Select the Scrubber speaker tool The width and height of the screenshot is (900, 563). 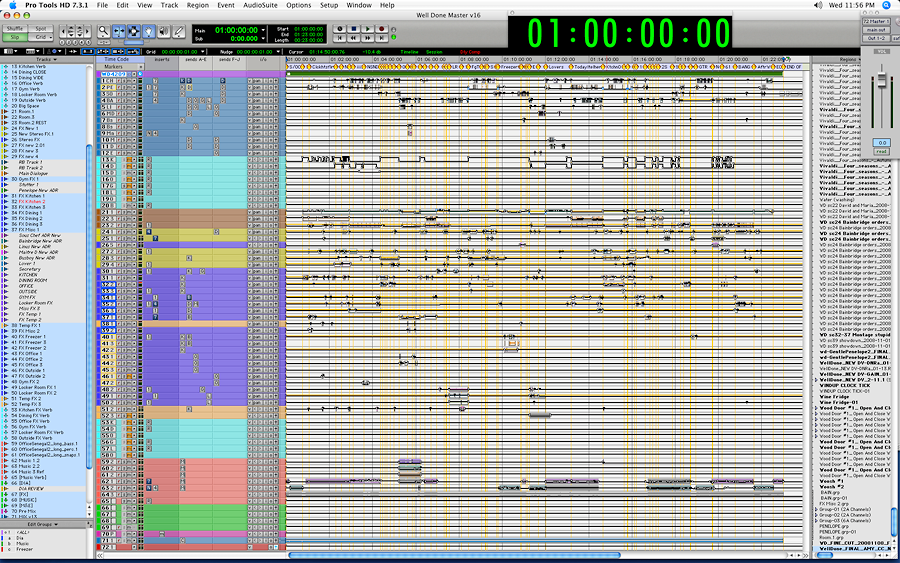click(x=164, y=30)
